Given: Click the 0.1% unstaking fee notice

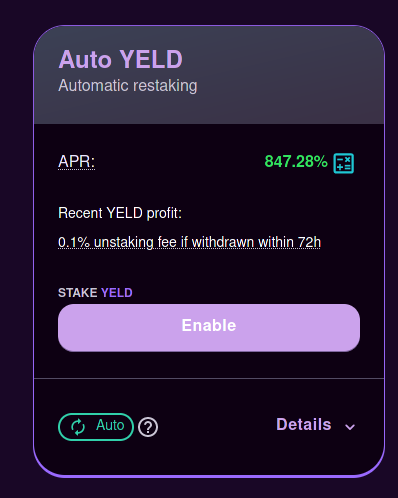Looking at the screenshot, I should 189,242.
